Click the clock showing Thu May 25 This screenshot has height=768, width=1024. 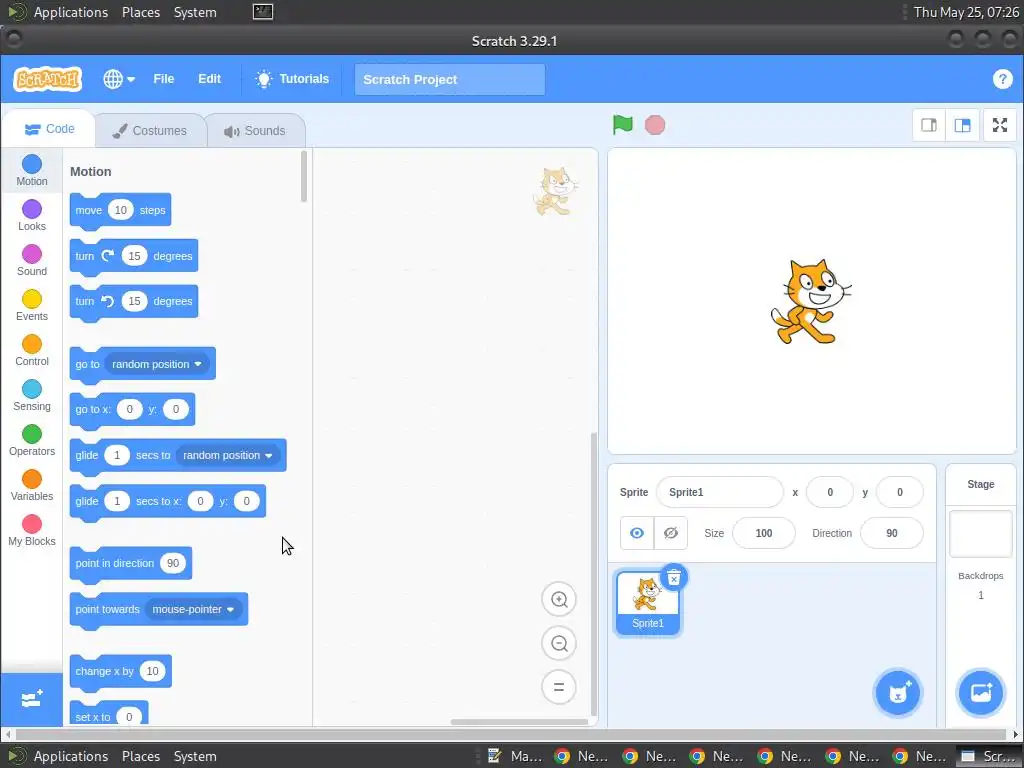pos(966,12)
